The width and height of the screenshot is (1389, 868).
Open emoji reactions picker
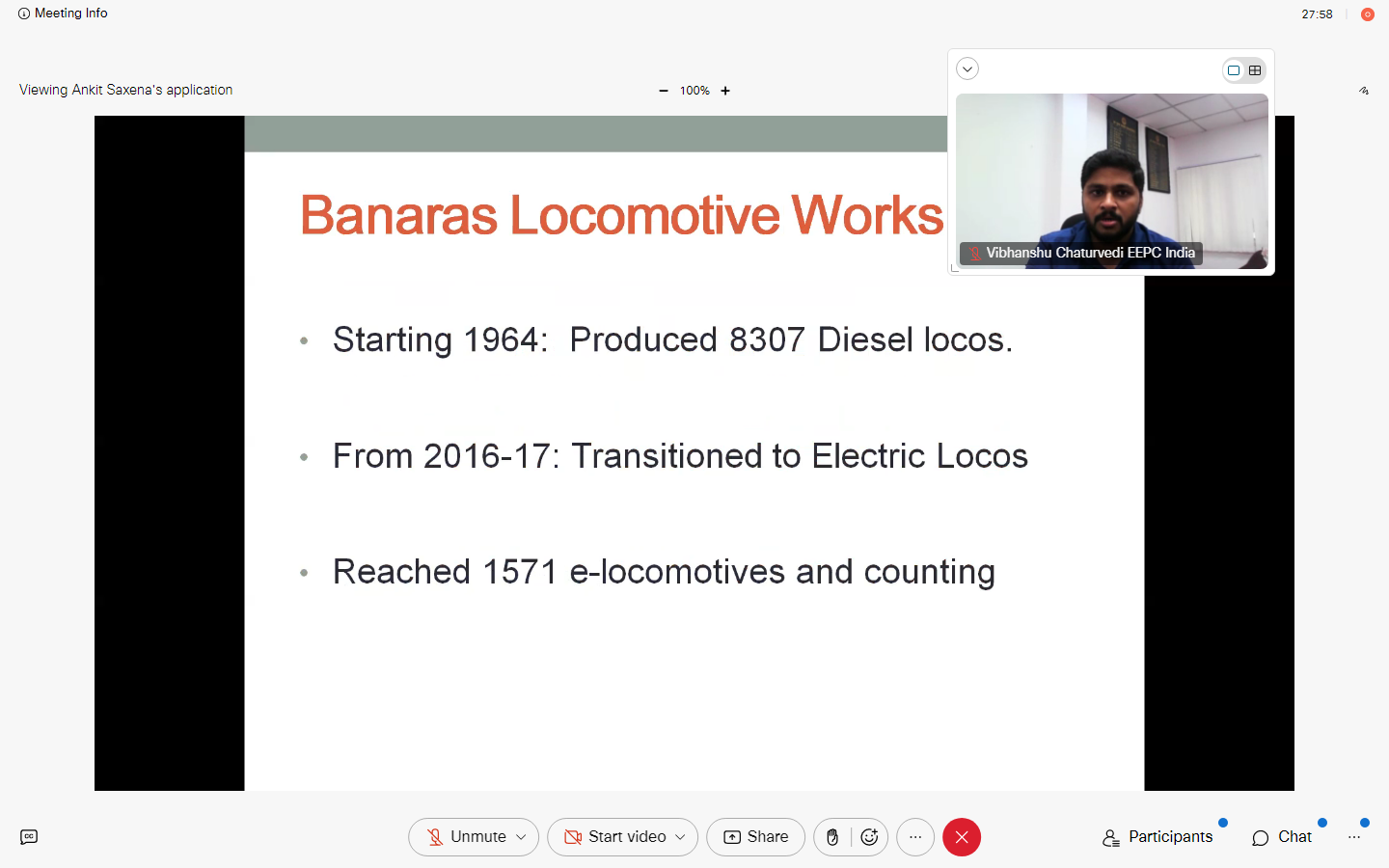[869, 837]
